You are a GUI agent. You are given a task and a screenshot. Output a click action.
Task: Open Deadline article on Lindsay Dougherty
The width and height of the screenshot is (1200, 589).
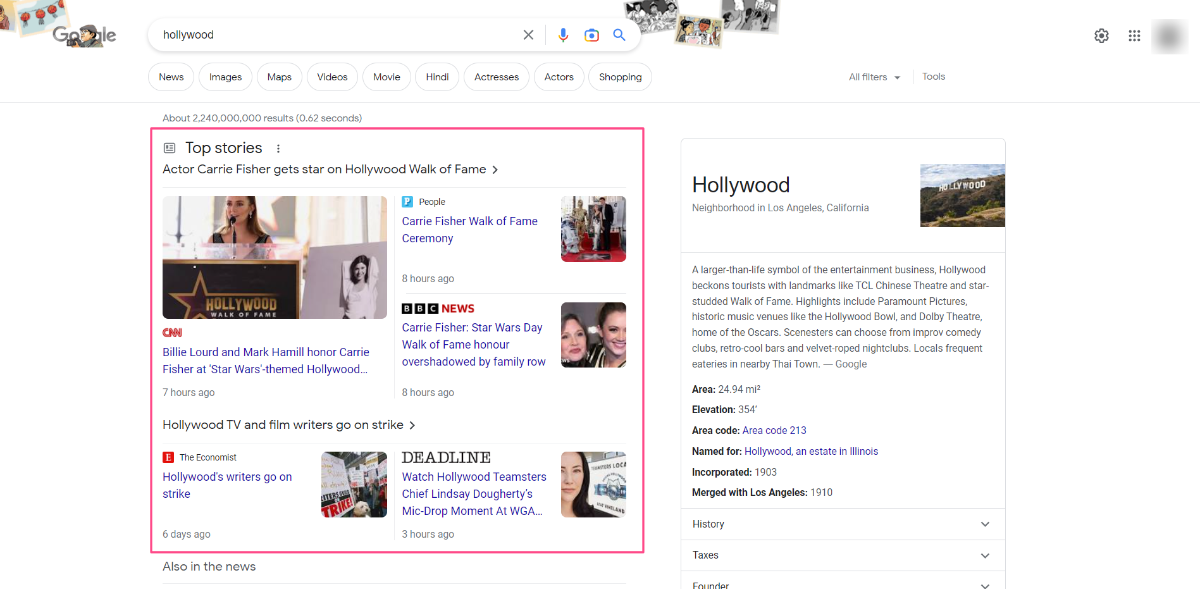coord(474,494)
